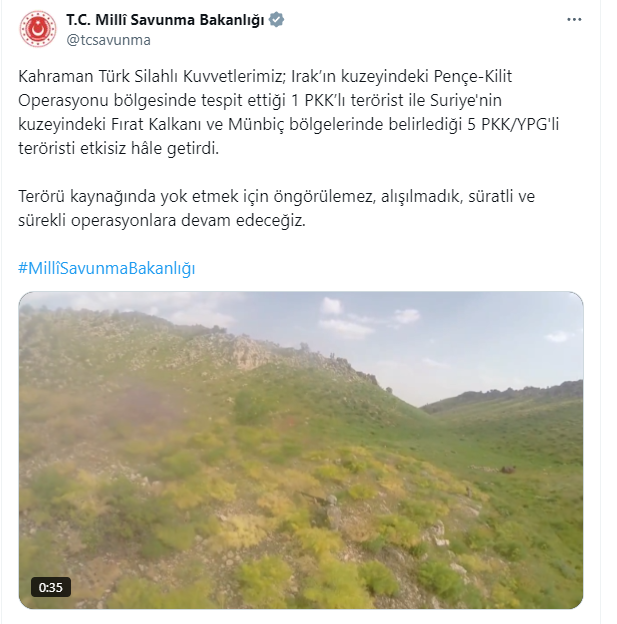Open the Ministry's red emblem profile picture
This screenshot has width=617, height=624.
click(x=38, y=29)
